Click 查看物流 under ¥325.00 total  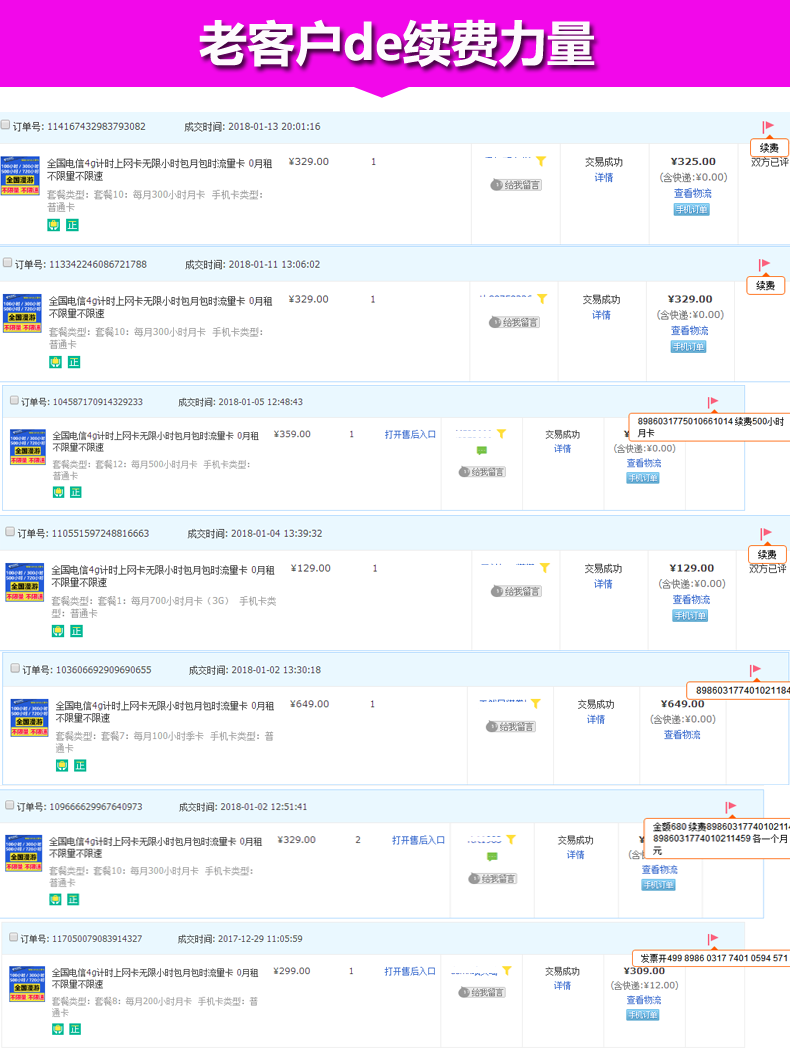tap(692, 194)
